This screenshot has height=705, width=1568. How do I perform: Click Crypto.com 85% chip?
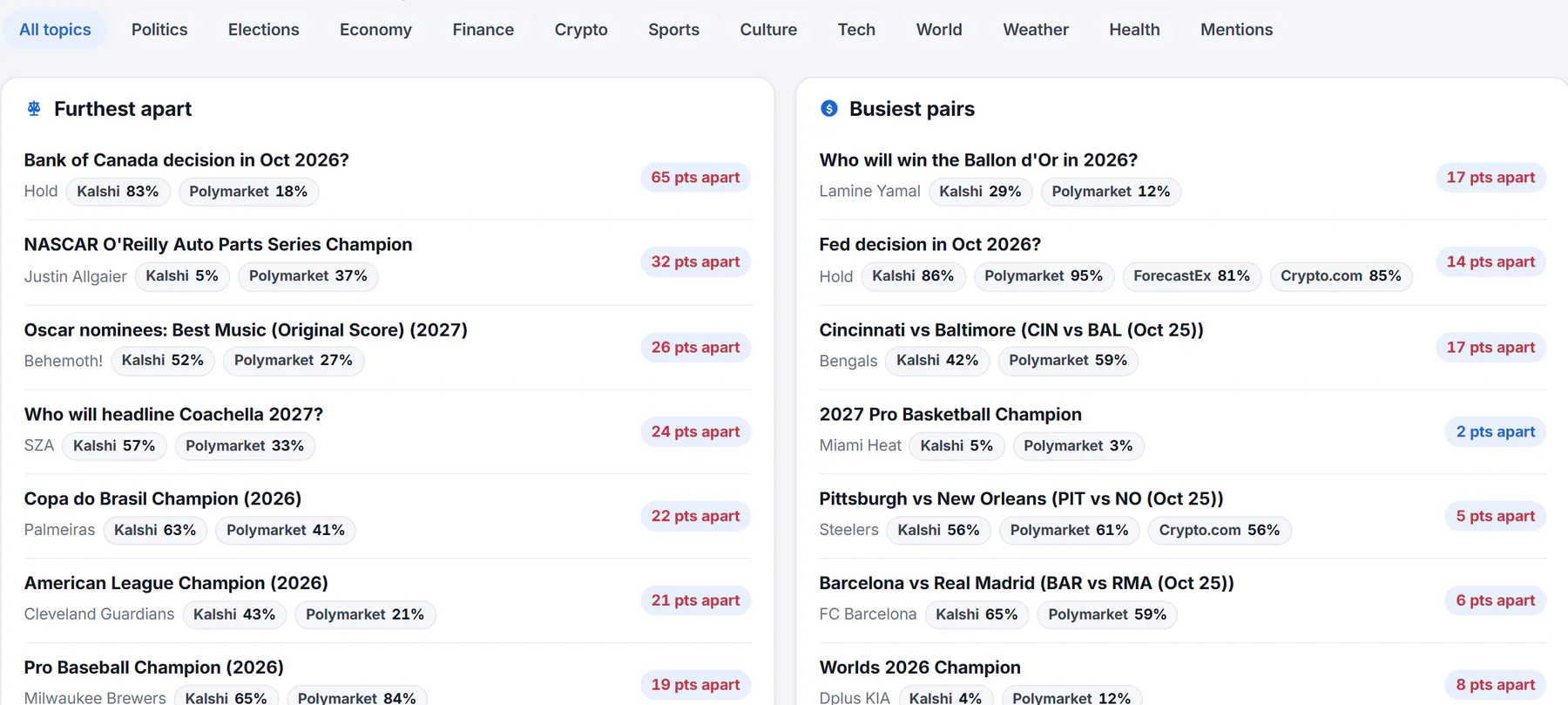coord(1341,276)
